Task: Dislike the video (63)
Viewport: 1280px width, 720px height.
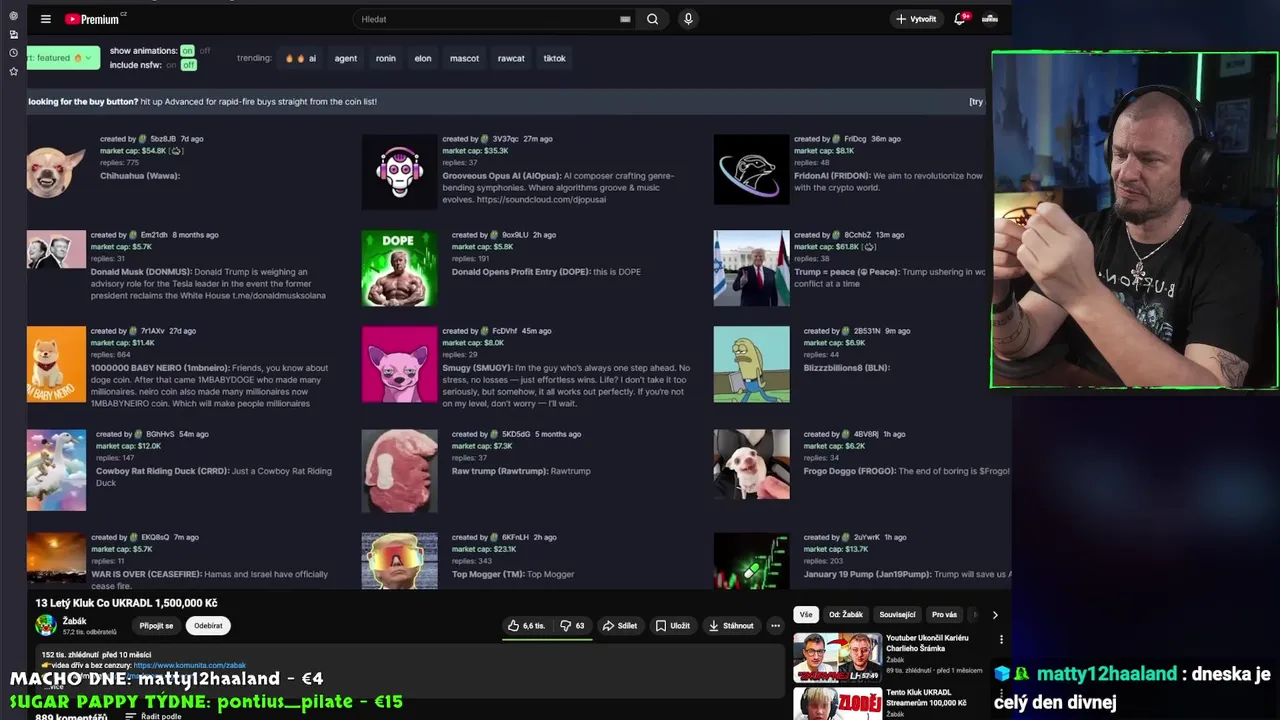Action: coord(573,626)
